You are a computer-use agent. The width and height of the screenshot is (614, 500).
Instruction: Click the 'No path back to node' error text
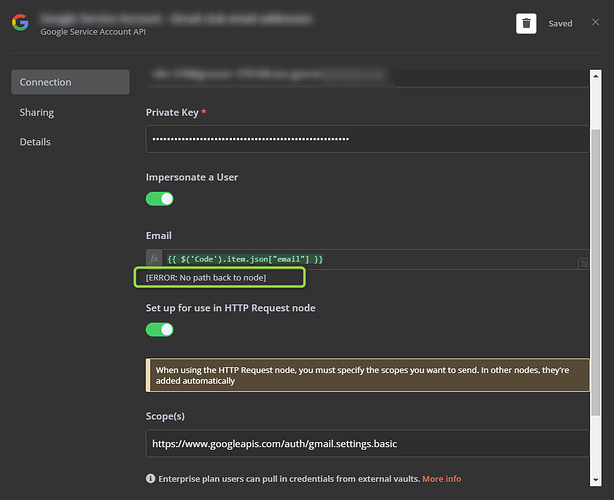pyautogui.click(x=206, y=278)
